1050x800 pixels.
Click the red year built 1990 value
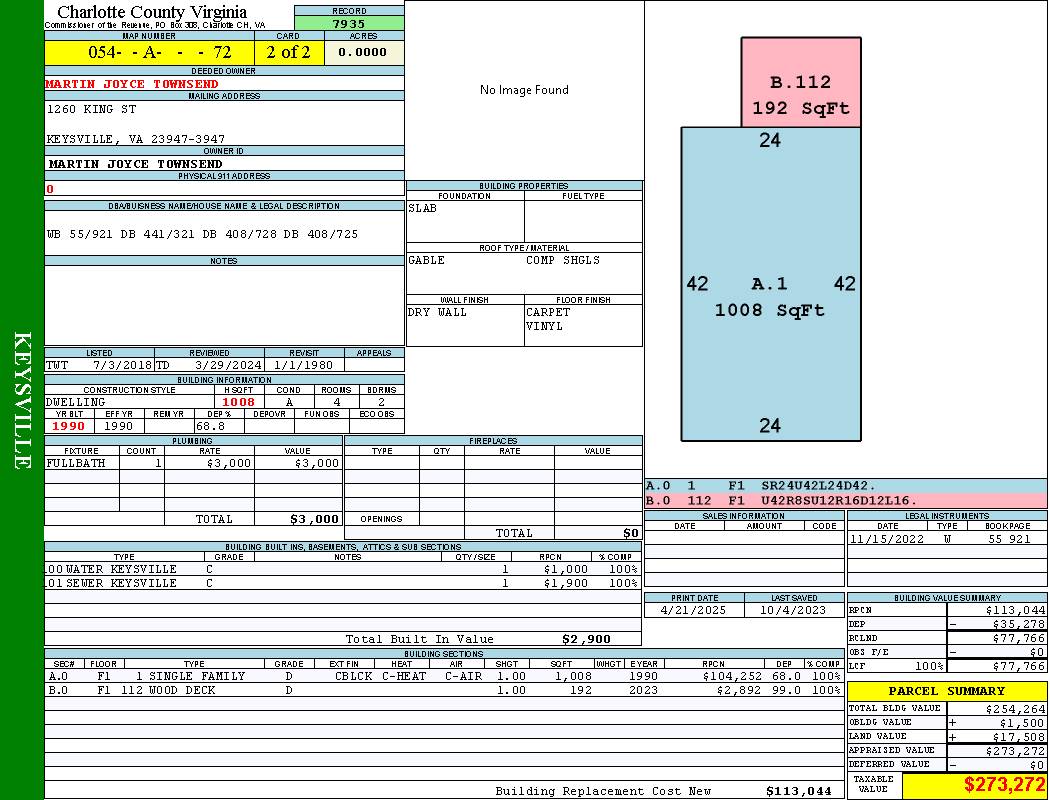[69, 426]
